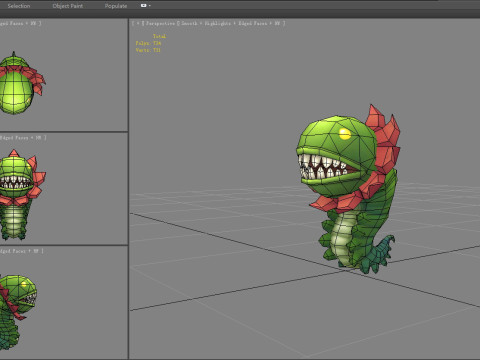Toggle ribbon display mode button
This screenshot has height=360, width=480.
144,6
